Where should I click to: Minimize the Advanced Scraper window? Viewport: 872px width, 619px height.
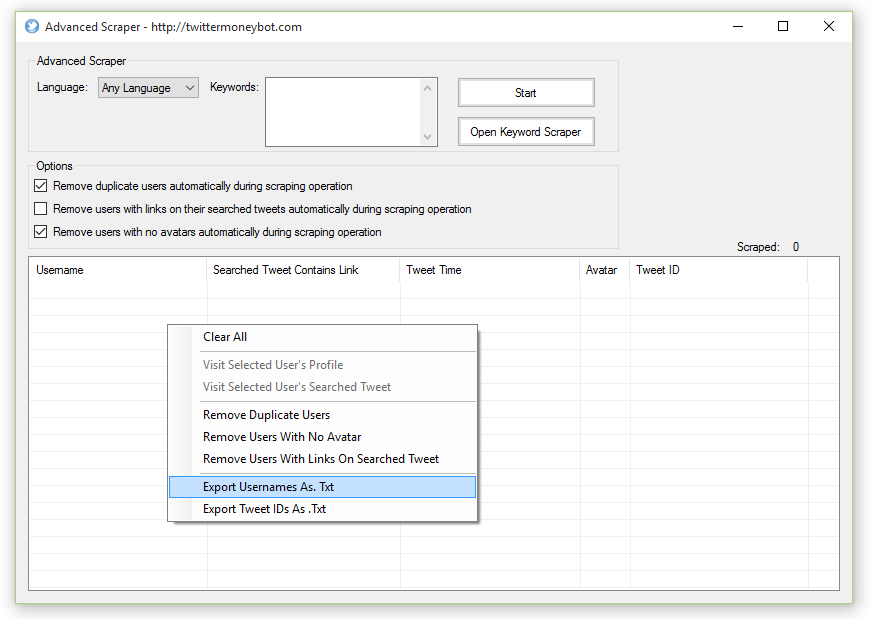(x=738, y=26)
